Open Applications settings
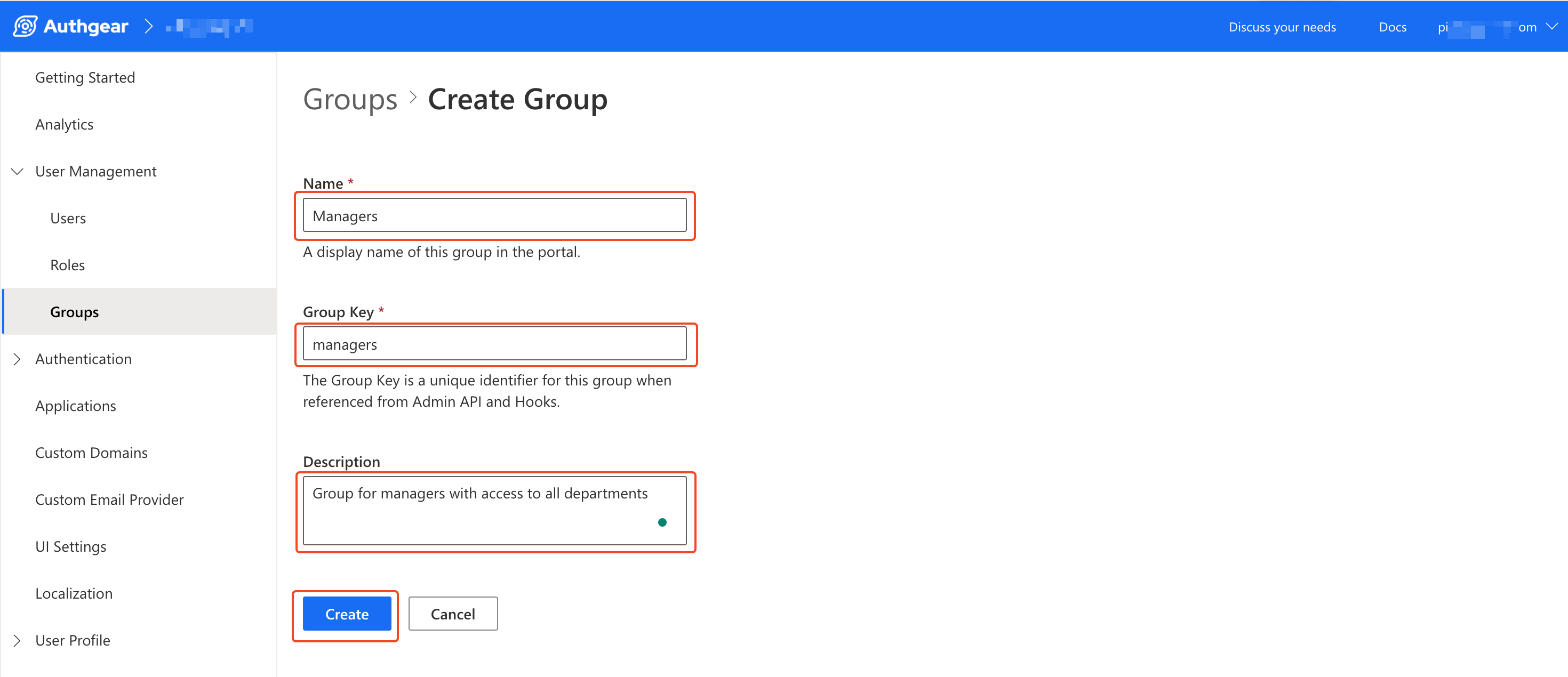 (x=76, y=405)
